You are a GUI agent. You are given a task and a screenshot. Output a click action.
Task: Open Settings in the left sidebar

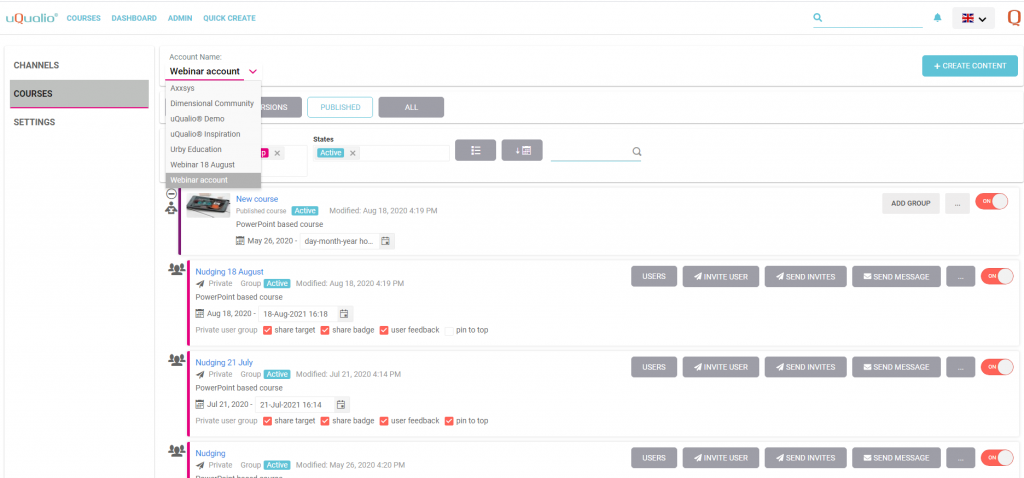point(34,122)
